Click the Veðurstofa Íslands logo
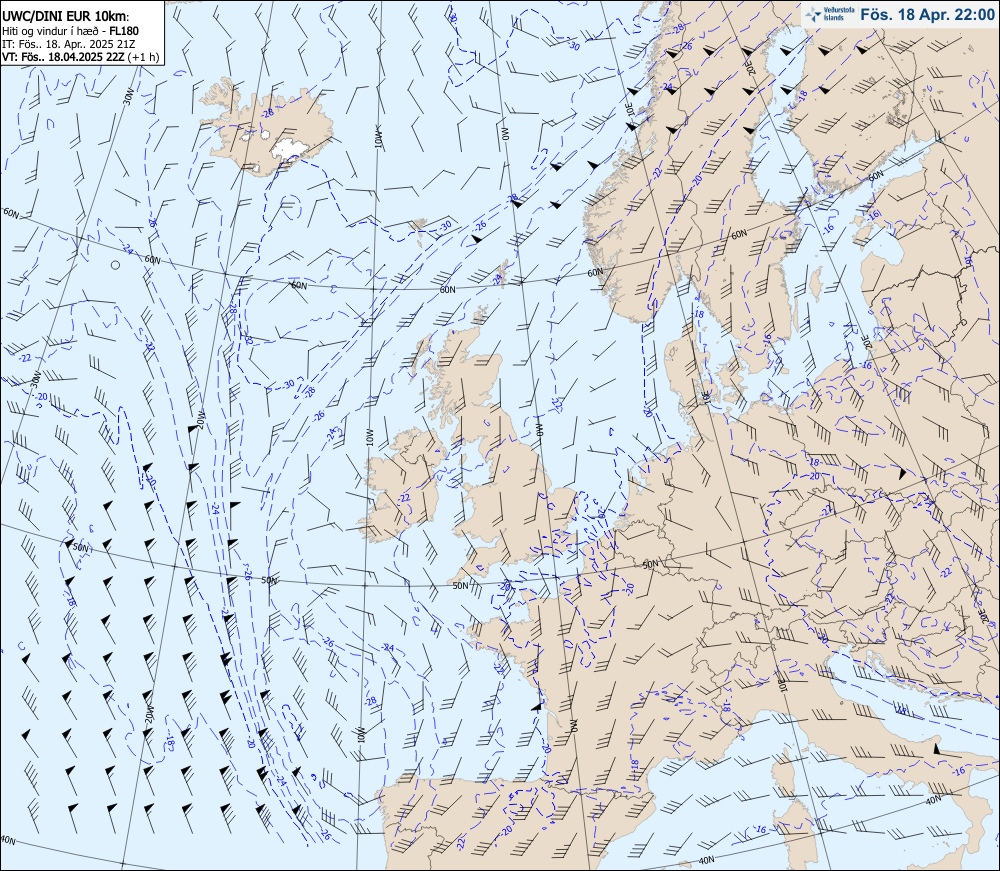 click(828, 14)
